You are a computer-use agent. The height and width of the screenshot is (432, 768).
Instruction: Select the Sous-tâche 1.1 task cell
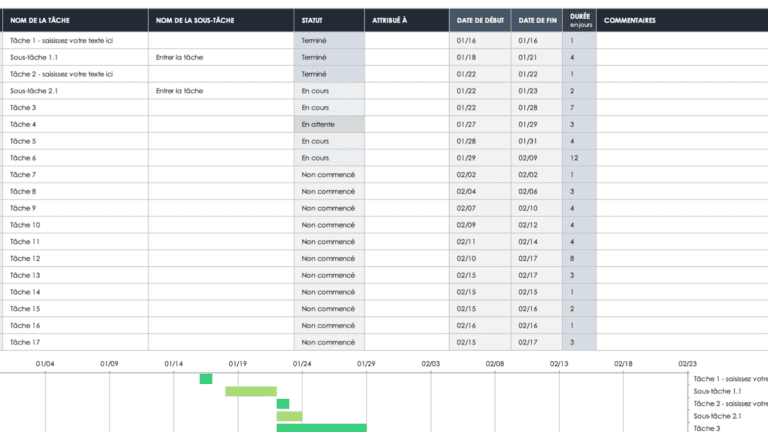pos(75,57)
